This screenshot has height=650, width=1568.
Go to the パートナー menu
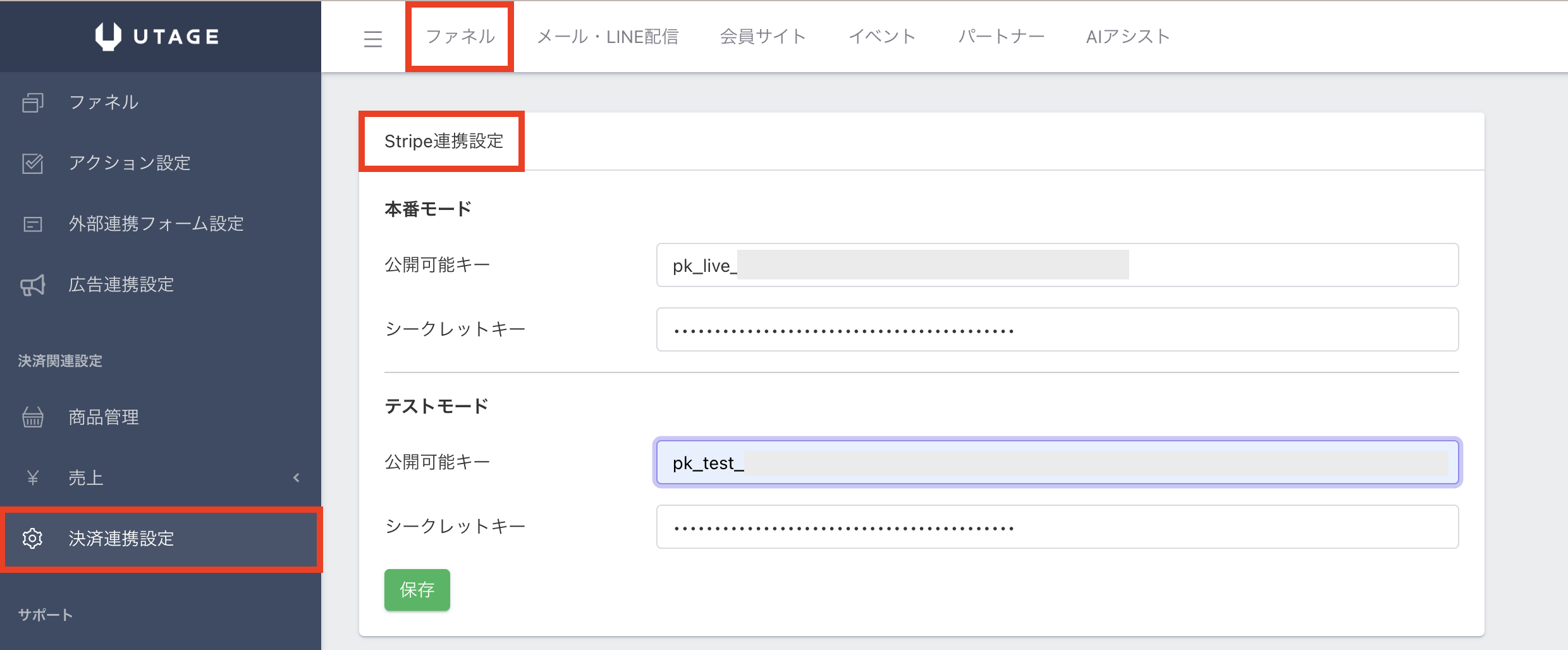point(1001,37)
